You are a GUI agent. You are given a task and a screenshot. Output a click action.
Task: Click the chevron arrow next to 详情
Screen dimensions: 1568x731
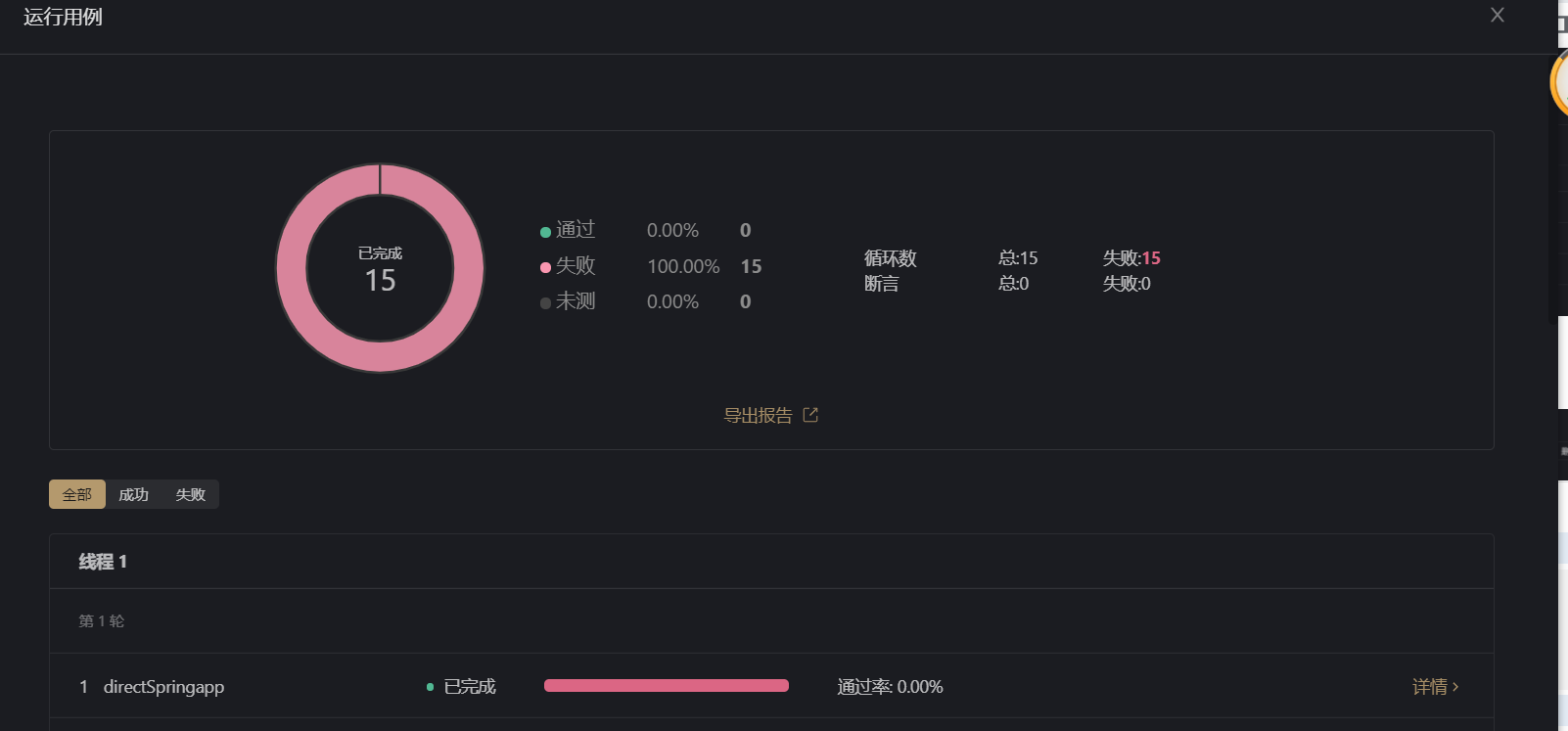tap(1456, 687)
